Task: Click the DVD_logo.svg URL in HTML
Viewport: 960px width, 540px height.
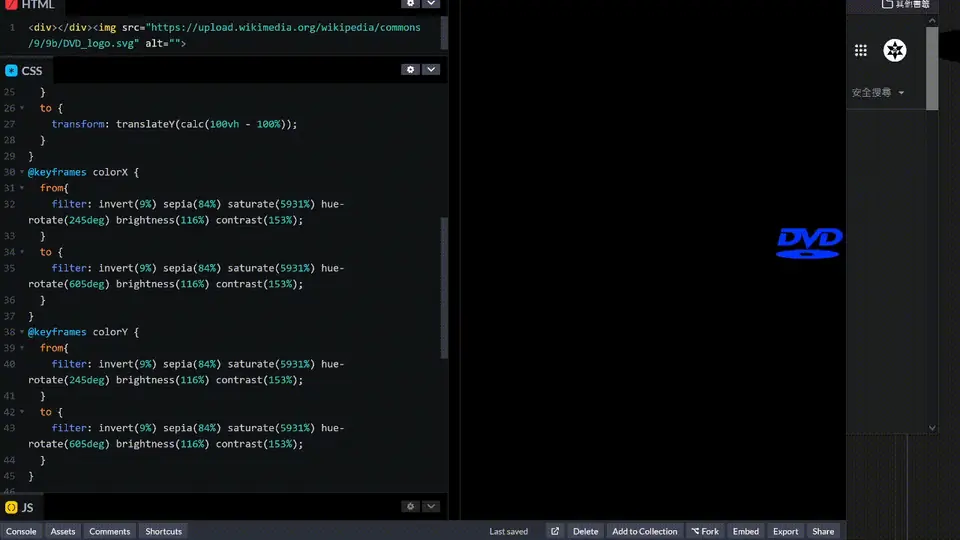Action: tap(224, 36)
